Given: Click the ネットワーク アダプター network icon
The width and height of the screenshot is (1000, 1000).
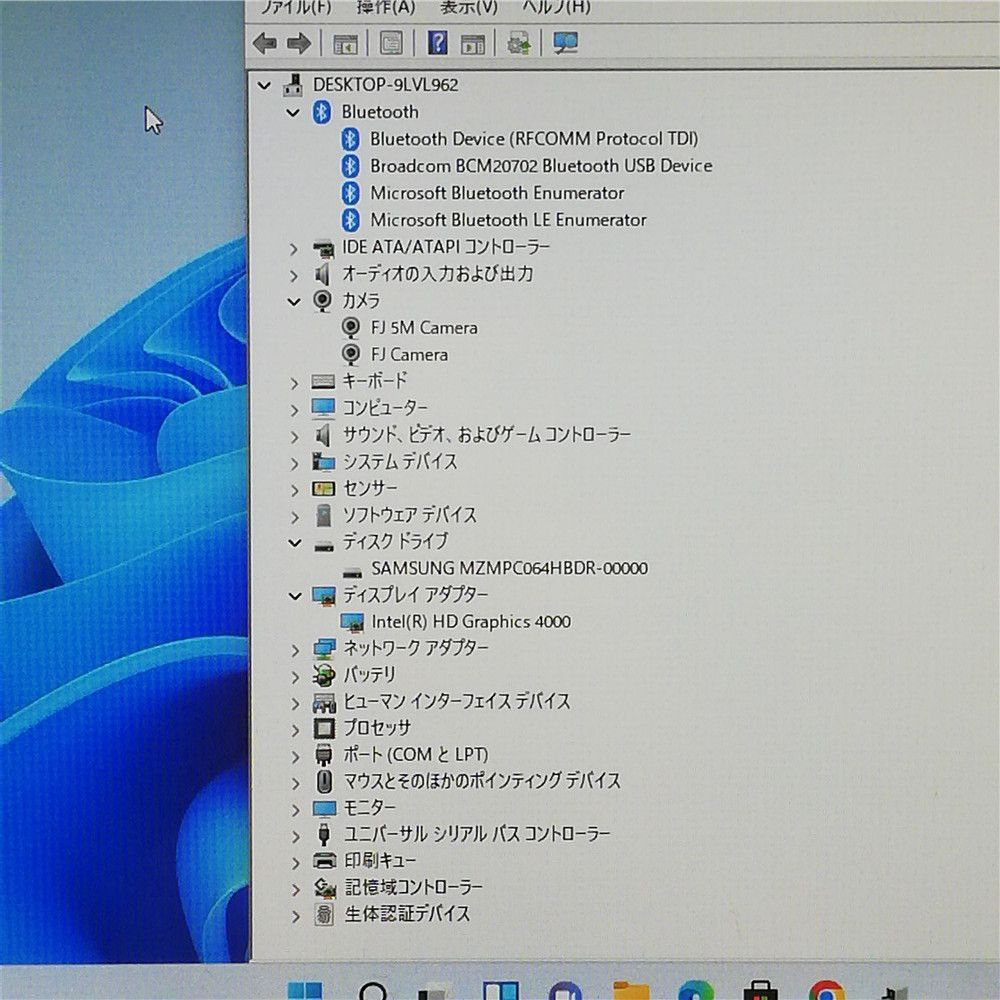Looking at the screenshot, I should click(324, 649).
